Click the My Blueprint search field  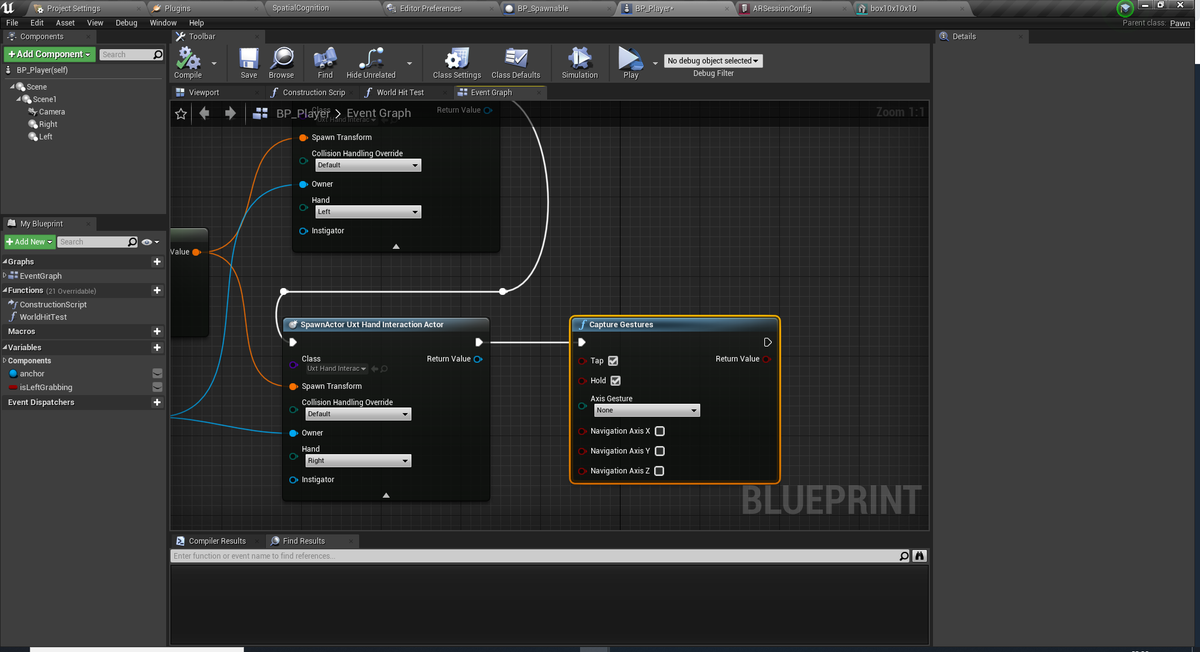(x=98, y=242)
